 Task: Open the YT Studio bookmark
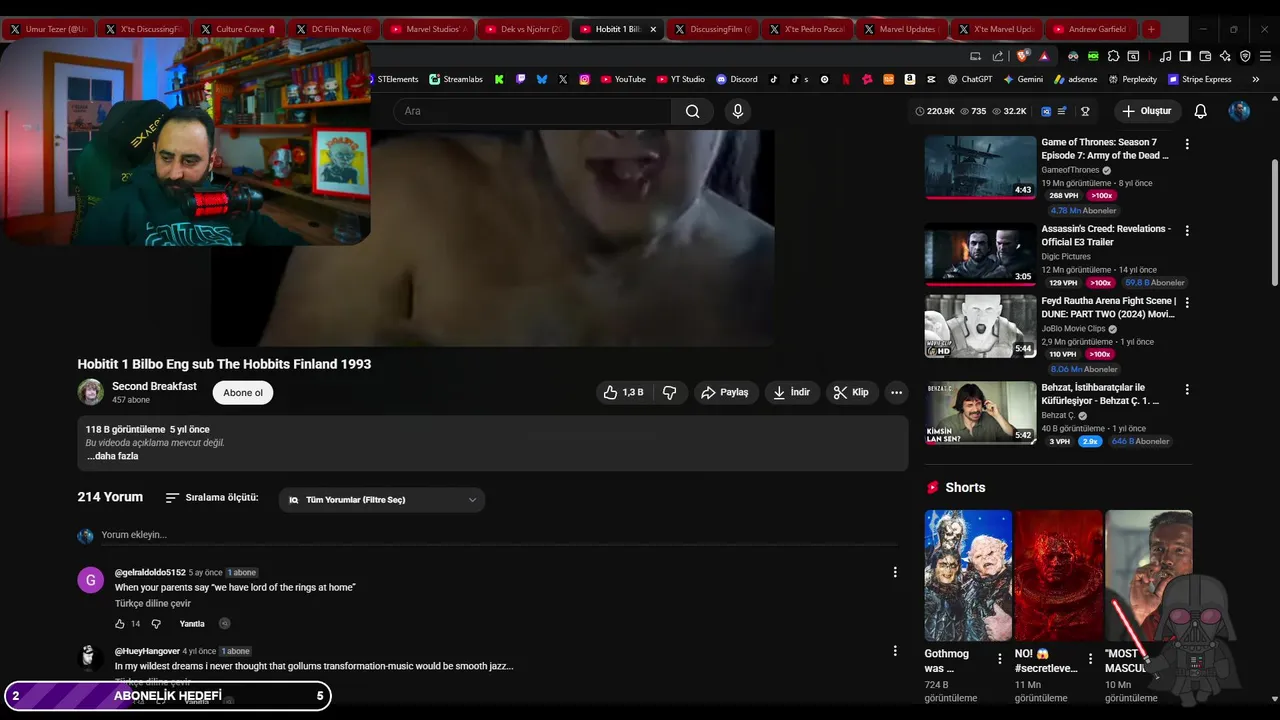tap(681, 79)
